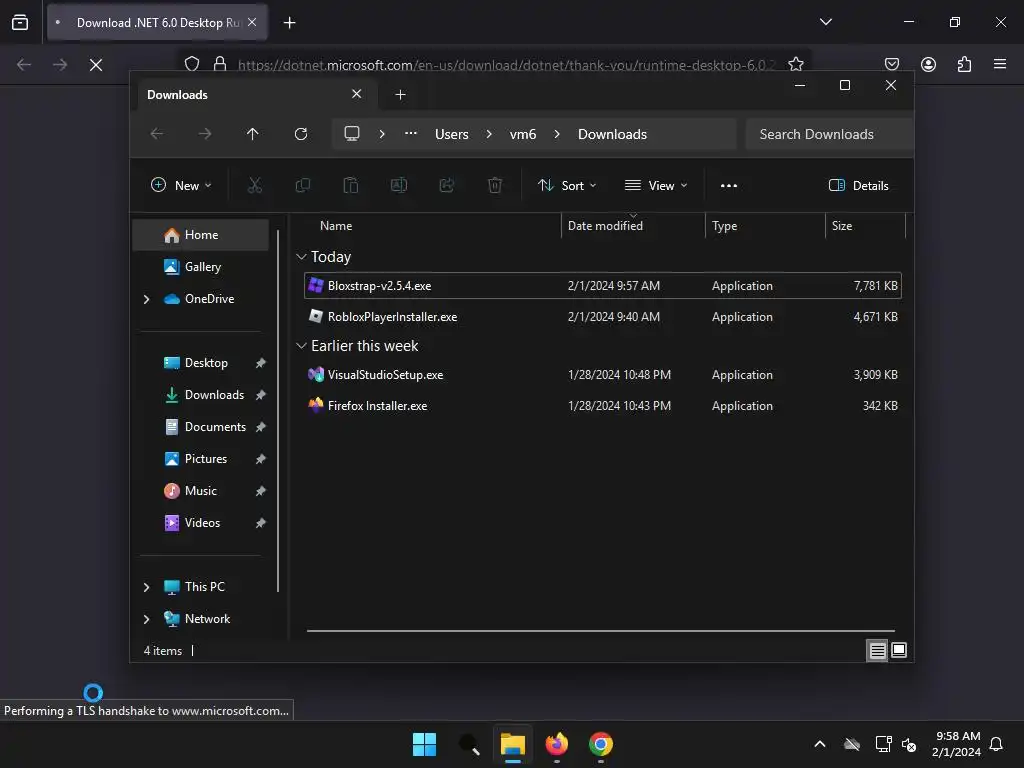Click Google Chrome icon on the taskbar

point(601,744)
